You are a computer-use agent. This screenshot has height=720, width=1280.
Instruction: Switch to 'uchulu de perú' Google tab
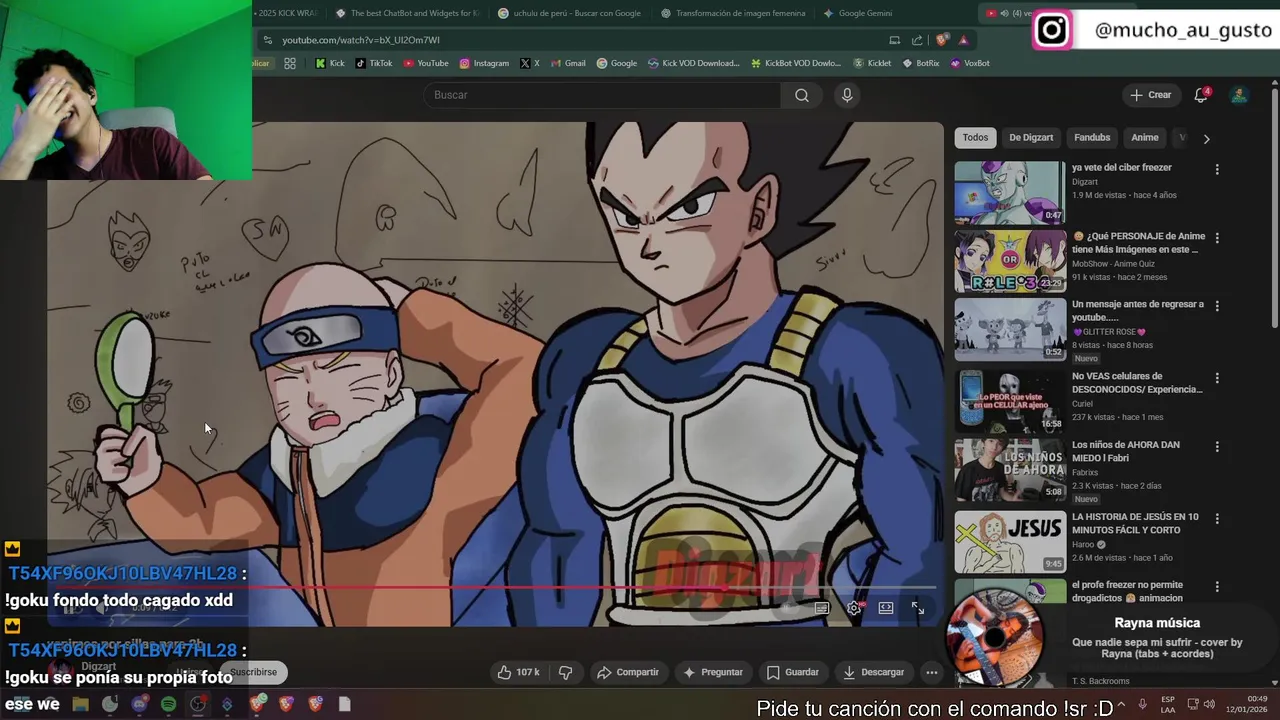click(x=570, y=13)
